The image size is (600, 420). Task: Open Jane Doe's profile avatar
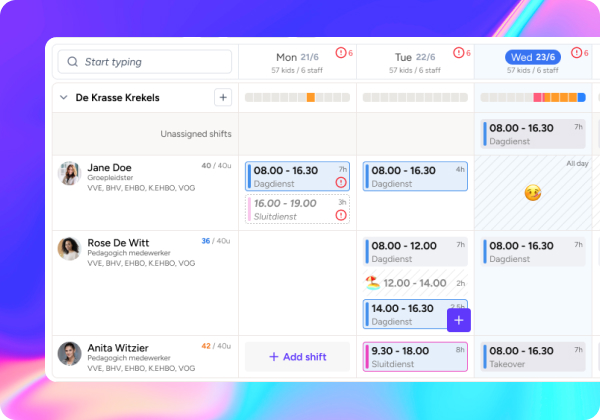pyautogui.click(x=69, y=174)
